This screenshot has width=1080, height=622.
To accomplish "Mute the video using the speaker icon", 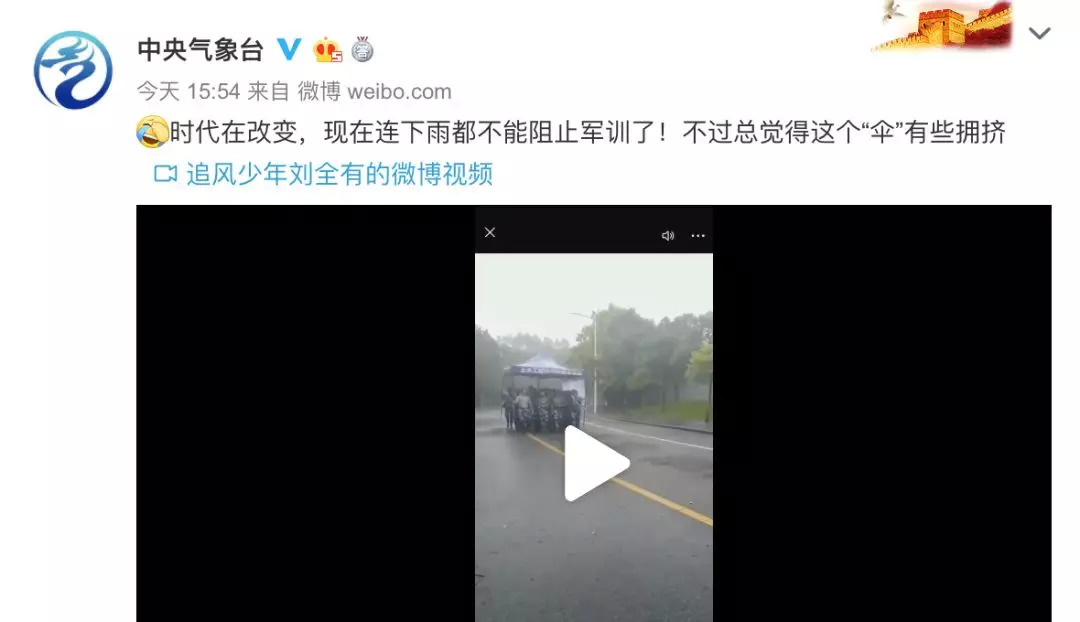I will 667,236.
